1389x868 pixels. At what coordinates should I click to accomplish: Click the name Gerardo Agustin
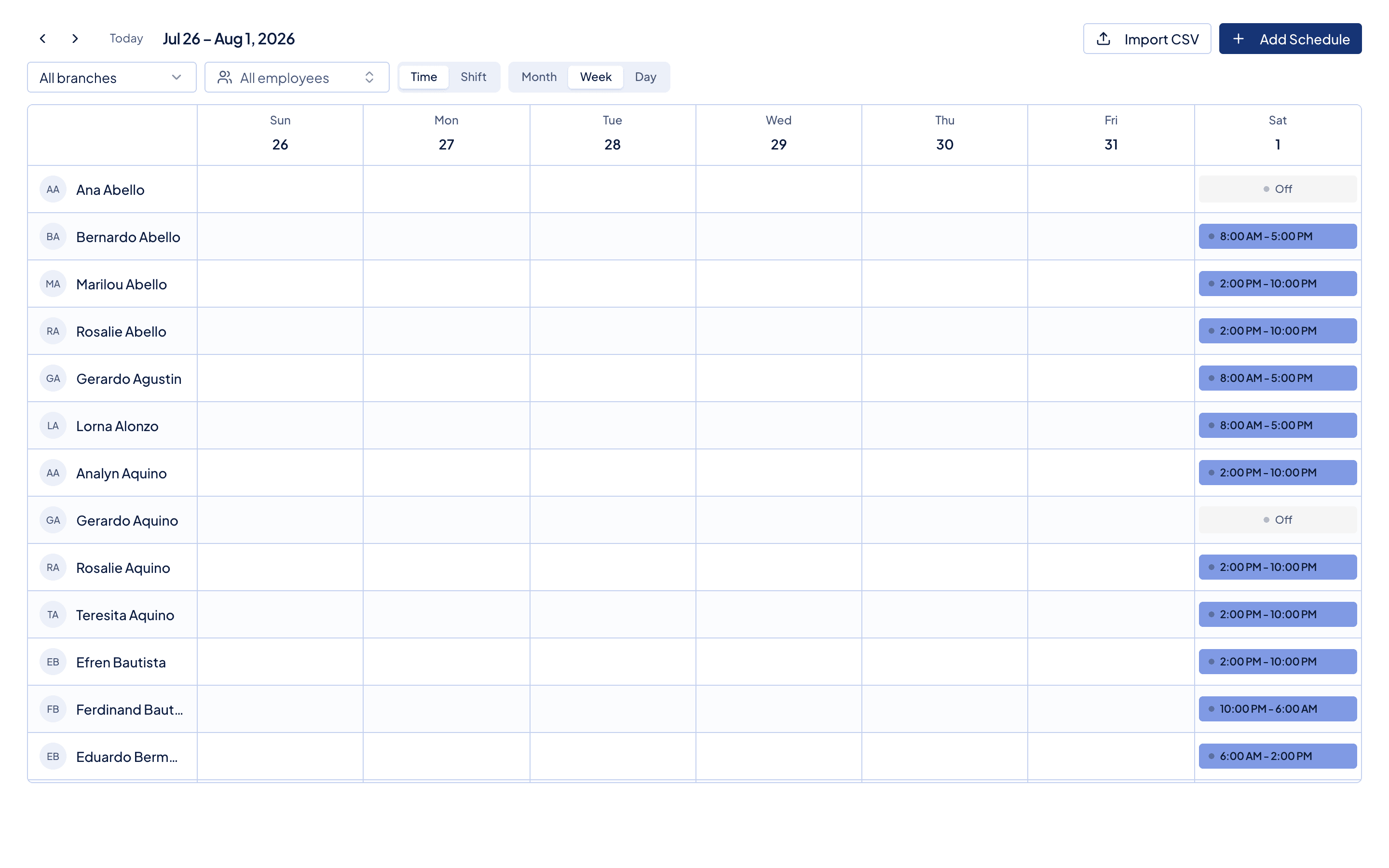(129, 379)
